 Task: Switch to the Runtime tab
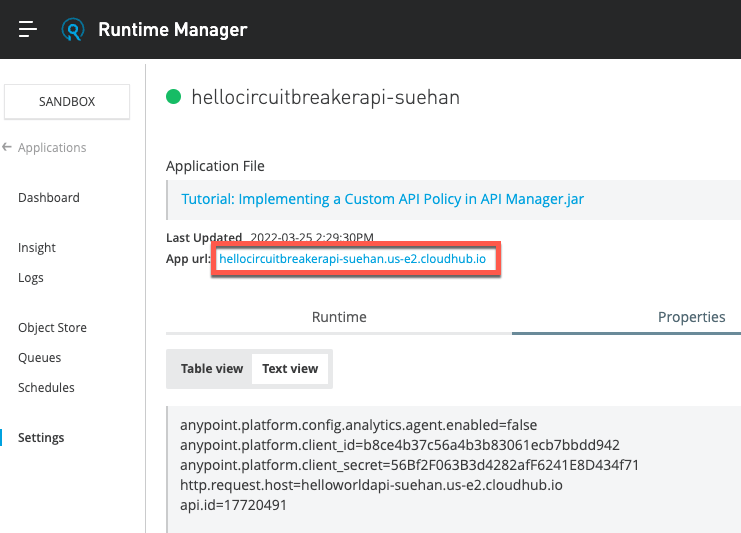339,317
